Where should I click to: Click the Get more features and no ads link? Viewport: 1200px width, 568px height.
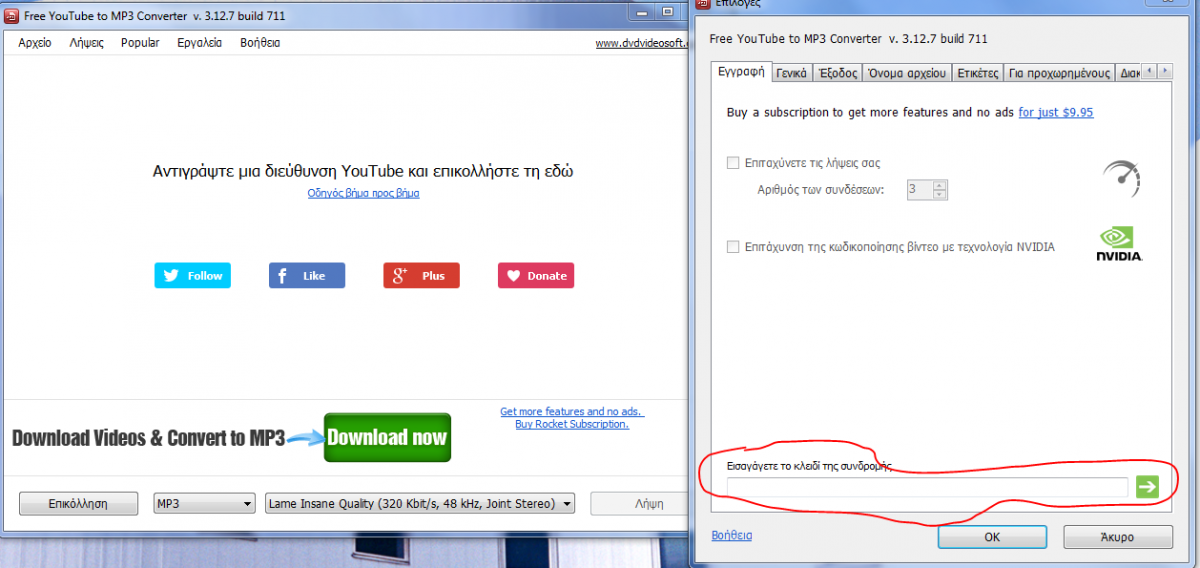[572, 411]
